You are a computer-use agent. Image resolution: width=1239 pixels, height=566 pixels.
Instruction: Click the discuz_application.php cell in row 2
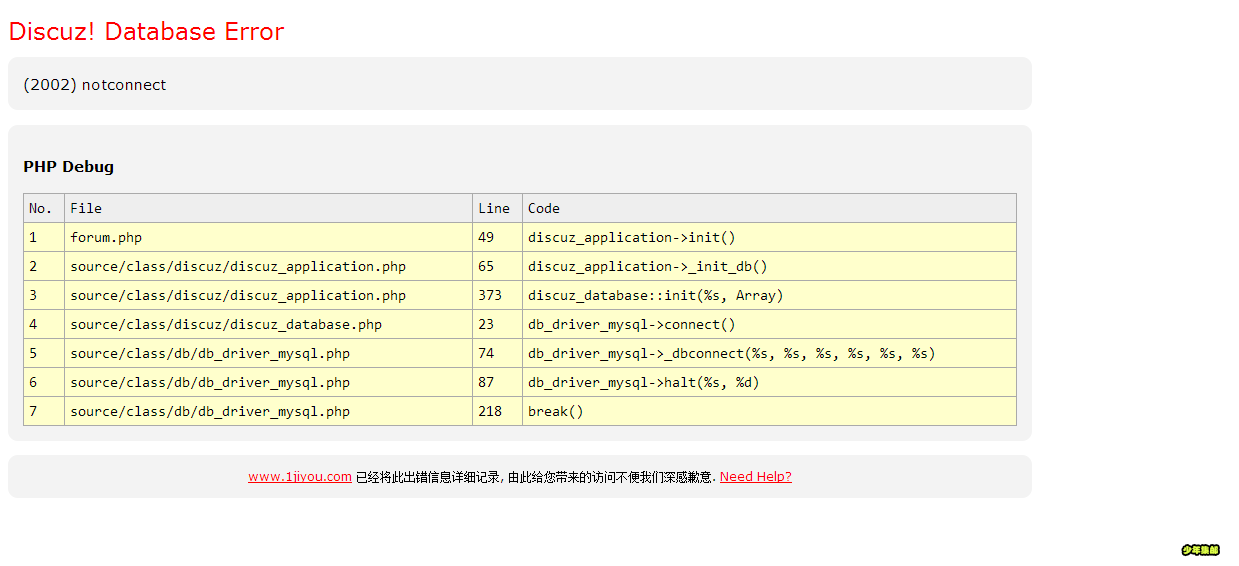tap(269, 266)
